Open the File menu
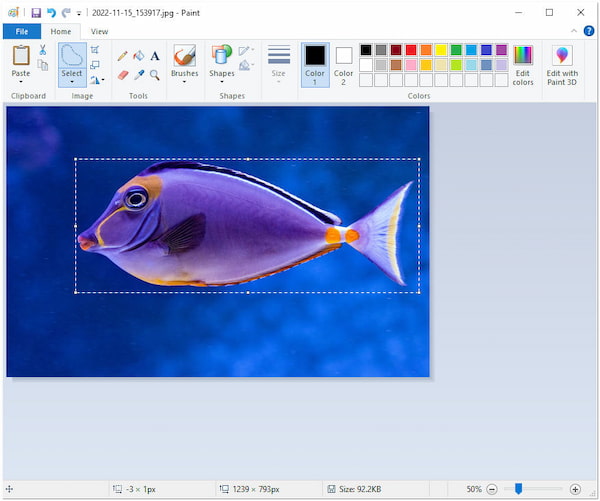Image resolution: width=600 pixels, height=501 pixels. point(22,31)
